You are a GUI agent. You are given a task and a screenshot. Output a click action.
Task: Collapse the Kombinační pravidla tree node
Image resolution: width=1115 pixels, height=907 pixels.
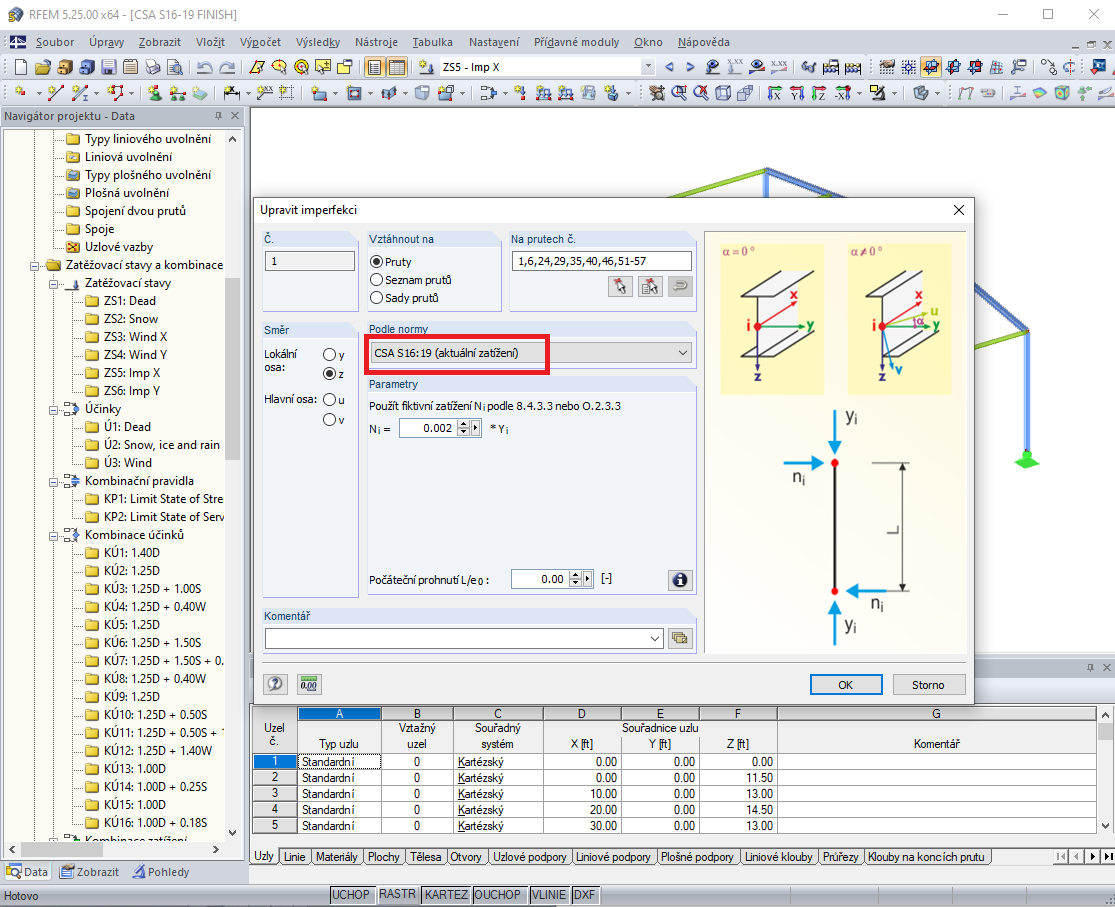pyautogui.click(x=53, y=482)
